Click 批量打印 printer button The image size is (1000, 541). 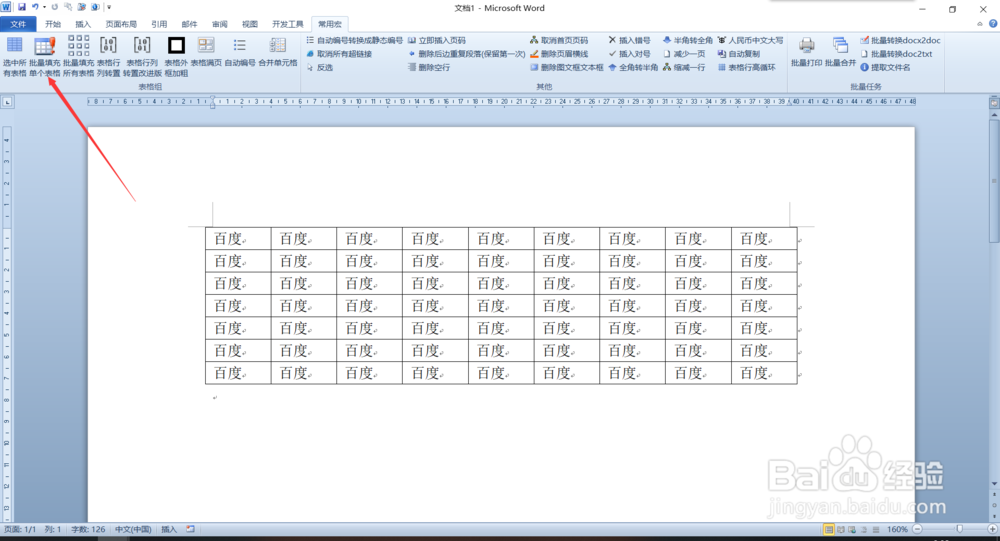click(806, 52)
